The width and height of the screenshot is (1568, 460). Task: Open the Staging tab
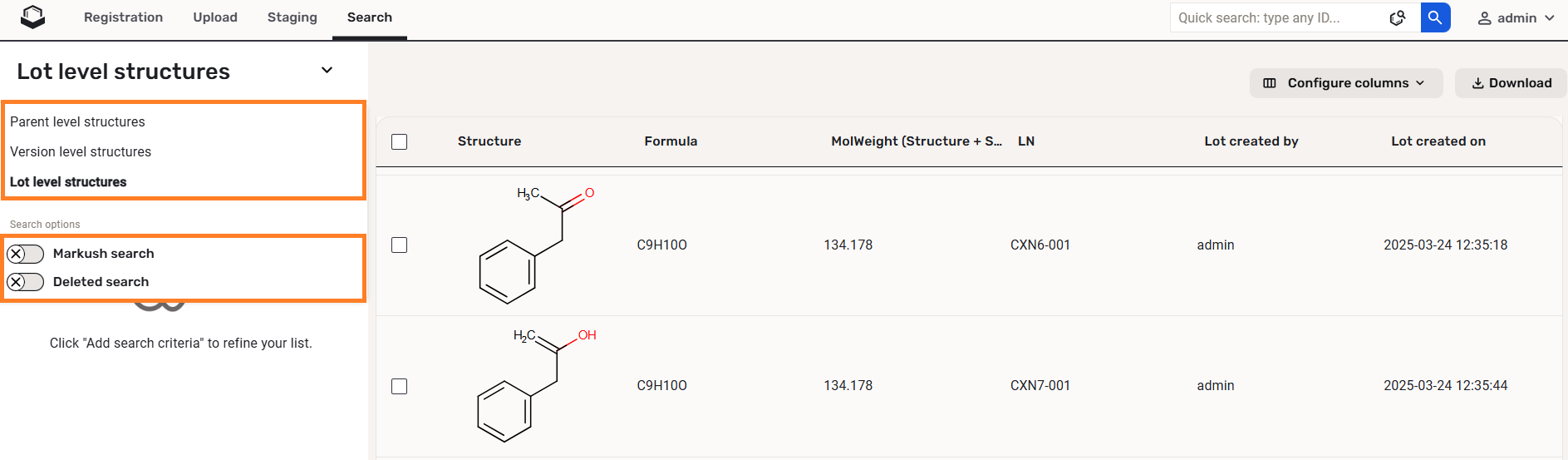click(292, 17)
